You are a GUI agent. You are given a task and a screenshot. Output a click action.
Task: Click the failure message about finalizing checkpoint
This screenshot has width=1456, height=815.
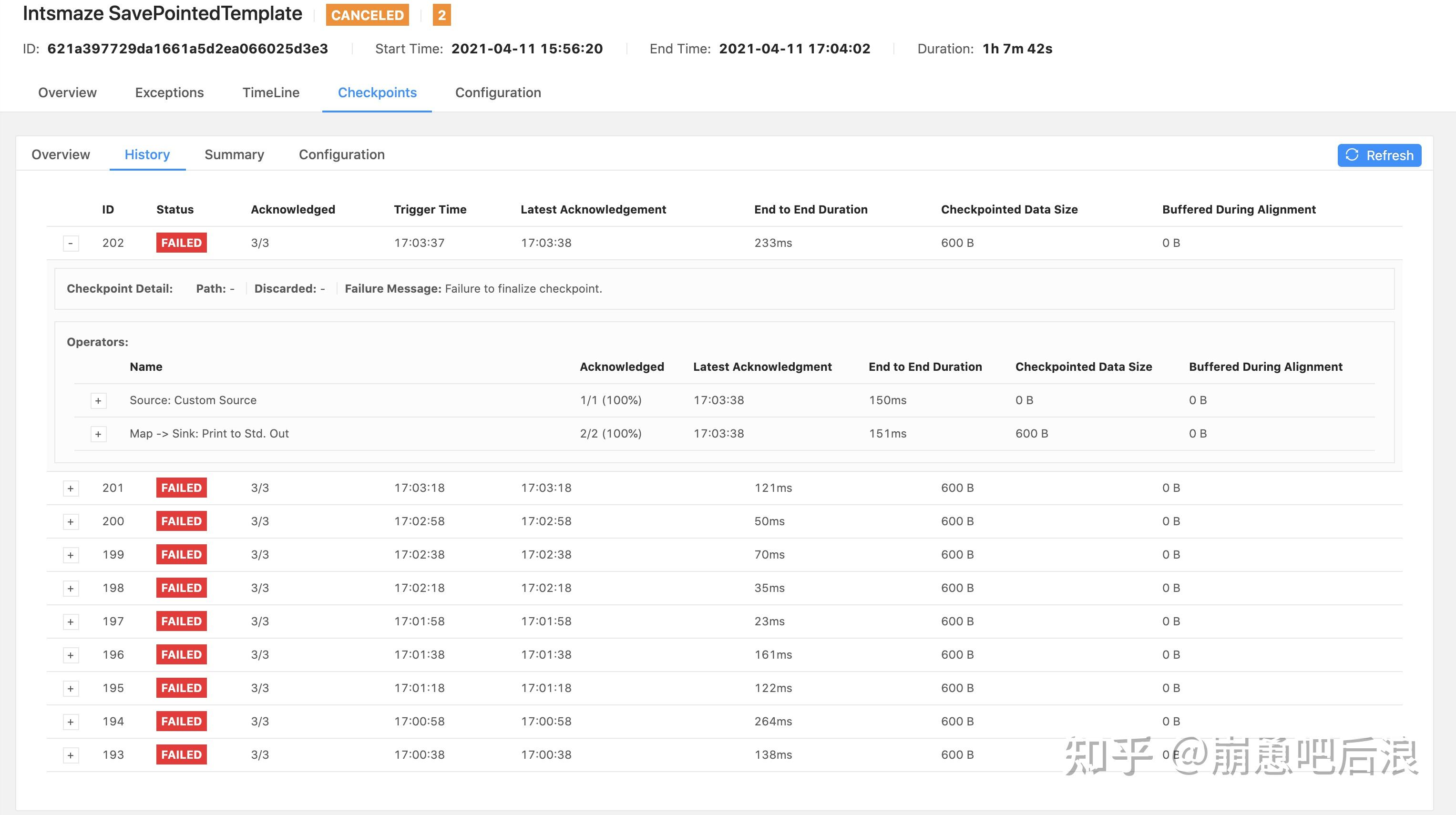click(523, 288)
